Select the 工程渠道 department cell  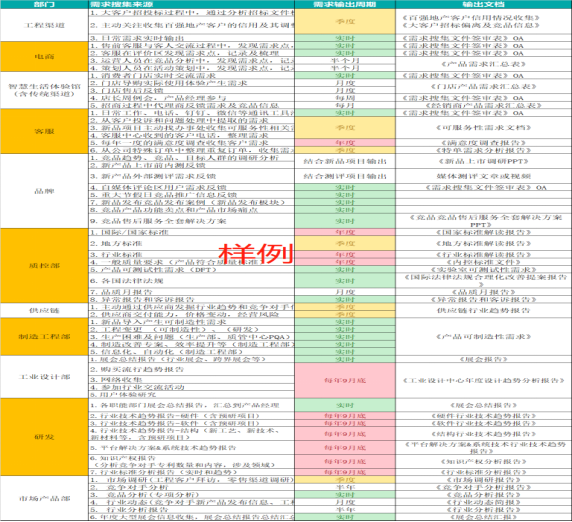coord(44,25)
